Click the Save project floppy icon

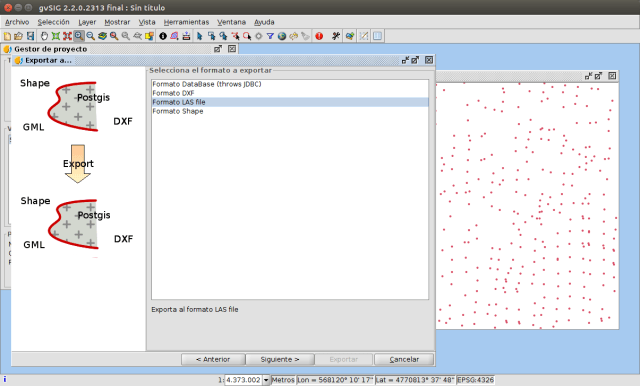pos(30,36)
